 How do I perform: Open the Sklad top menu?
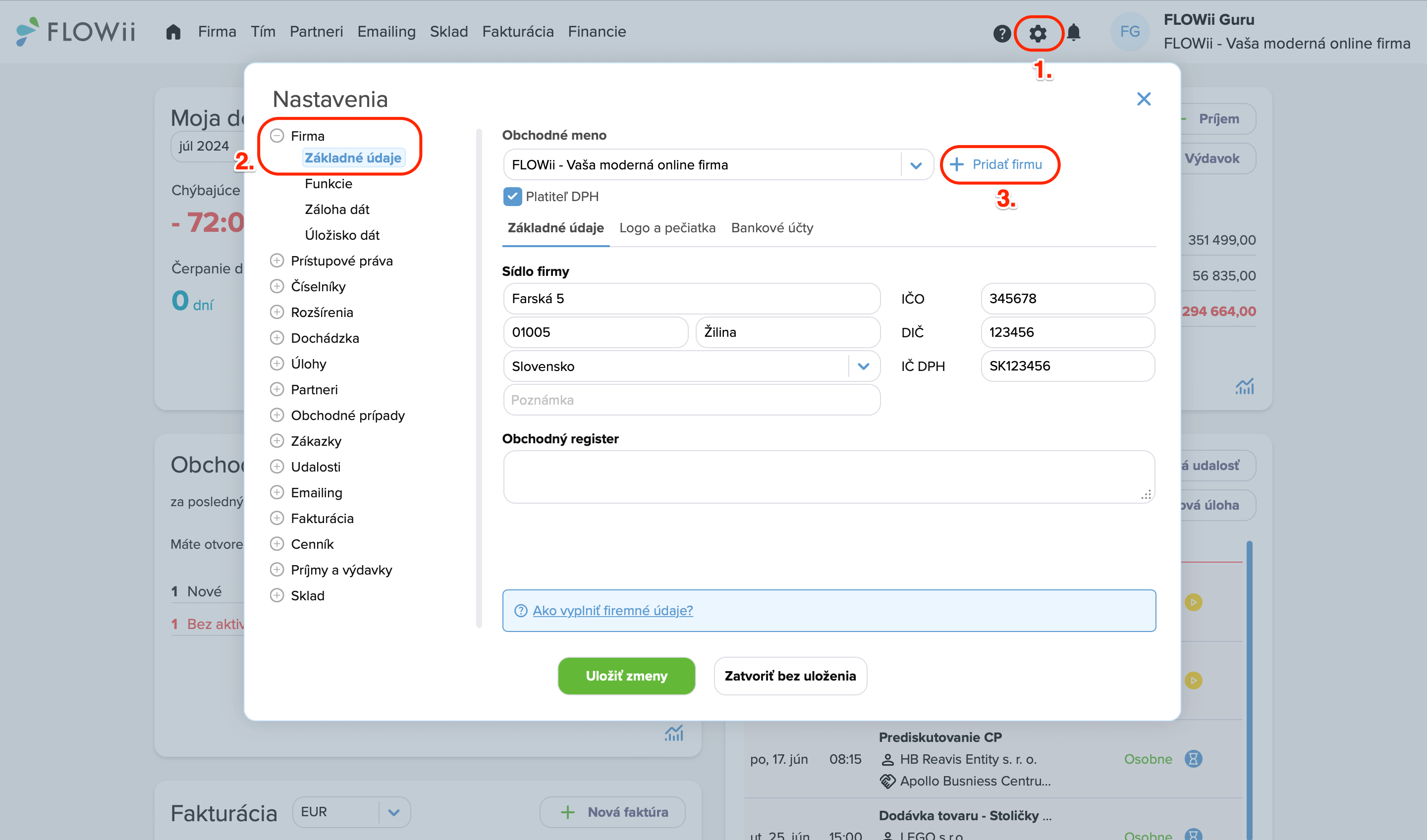coord(448,32)
